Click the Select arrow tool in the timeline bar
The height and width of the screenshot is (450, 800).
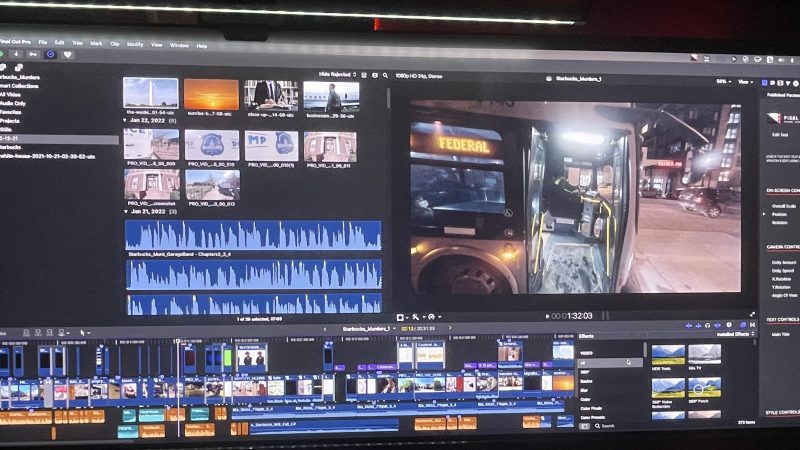coord(83,333)
